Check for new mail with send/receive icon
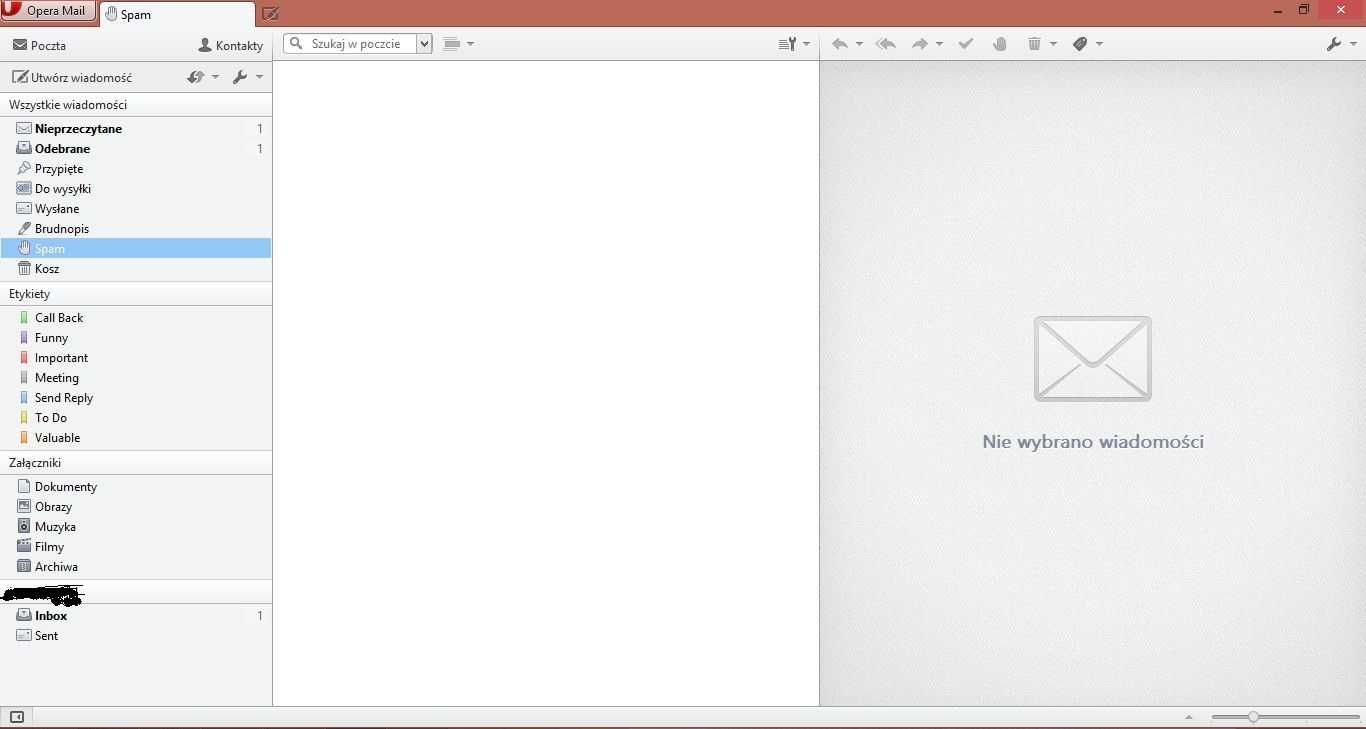This screenshot has height=729, width=1366. [196, 77]
